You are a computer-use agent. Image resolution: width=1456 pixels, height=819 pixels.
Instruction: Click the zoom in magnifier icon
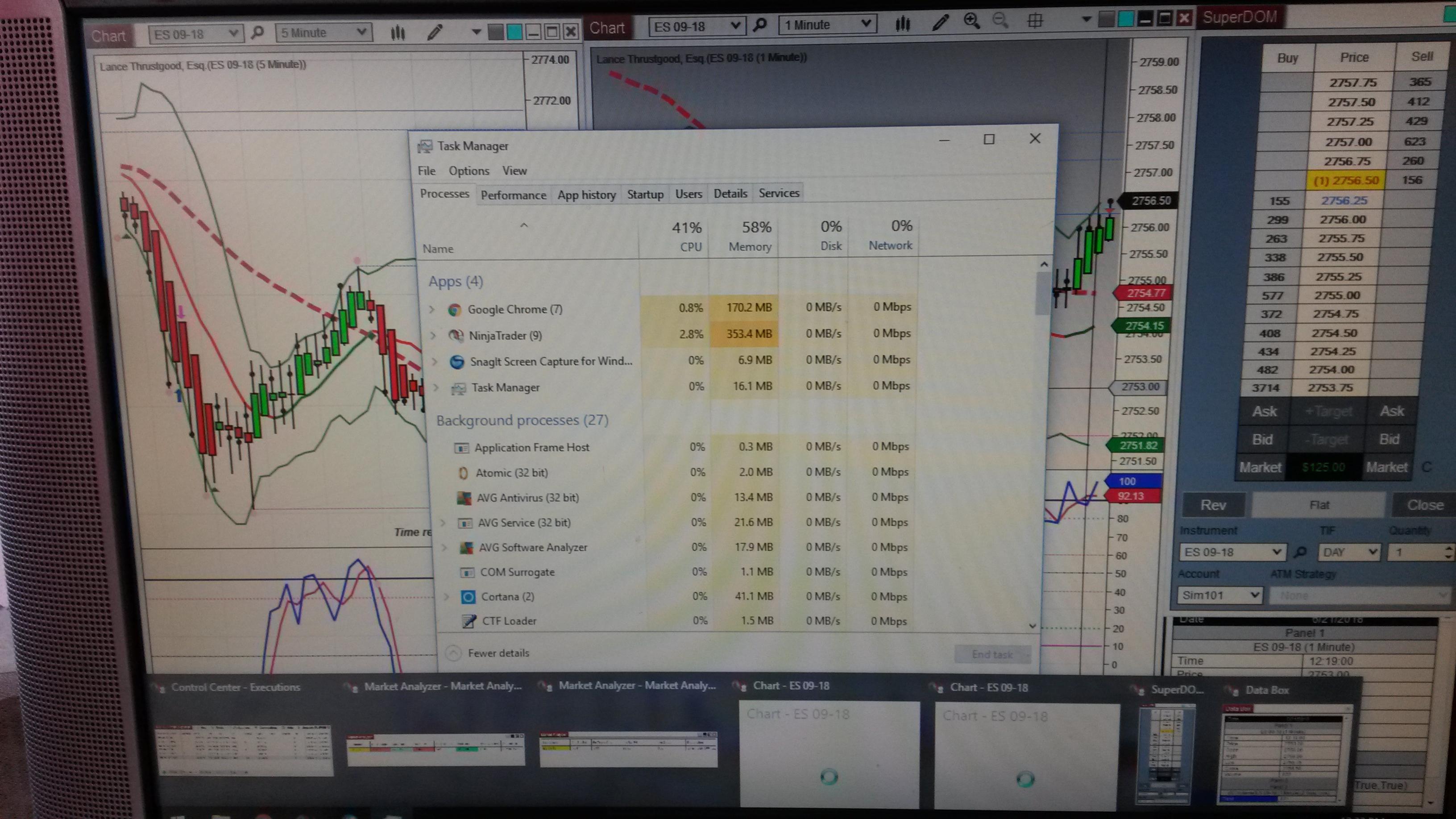tap(971, 21)
